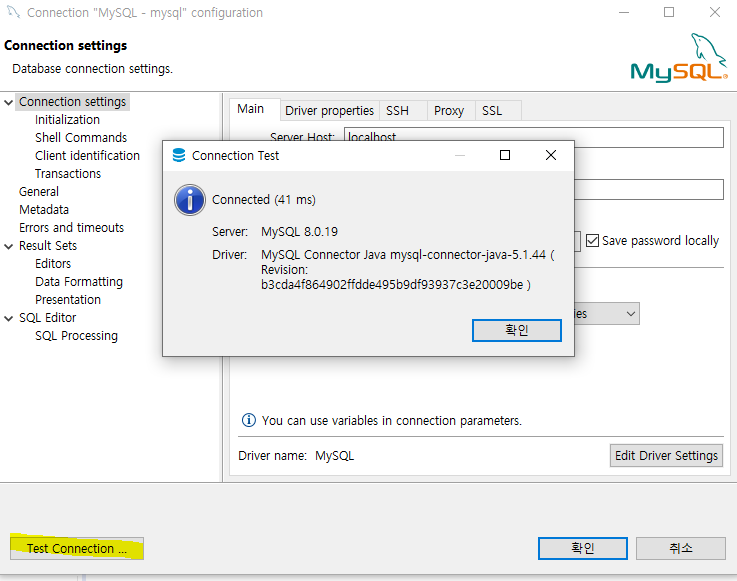The height and width of the screenshot is (581, 737).
Task: Click the 'Connected (41 ms)' message
Action: [264, 200]
